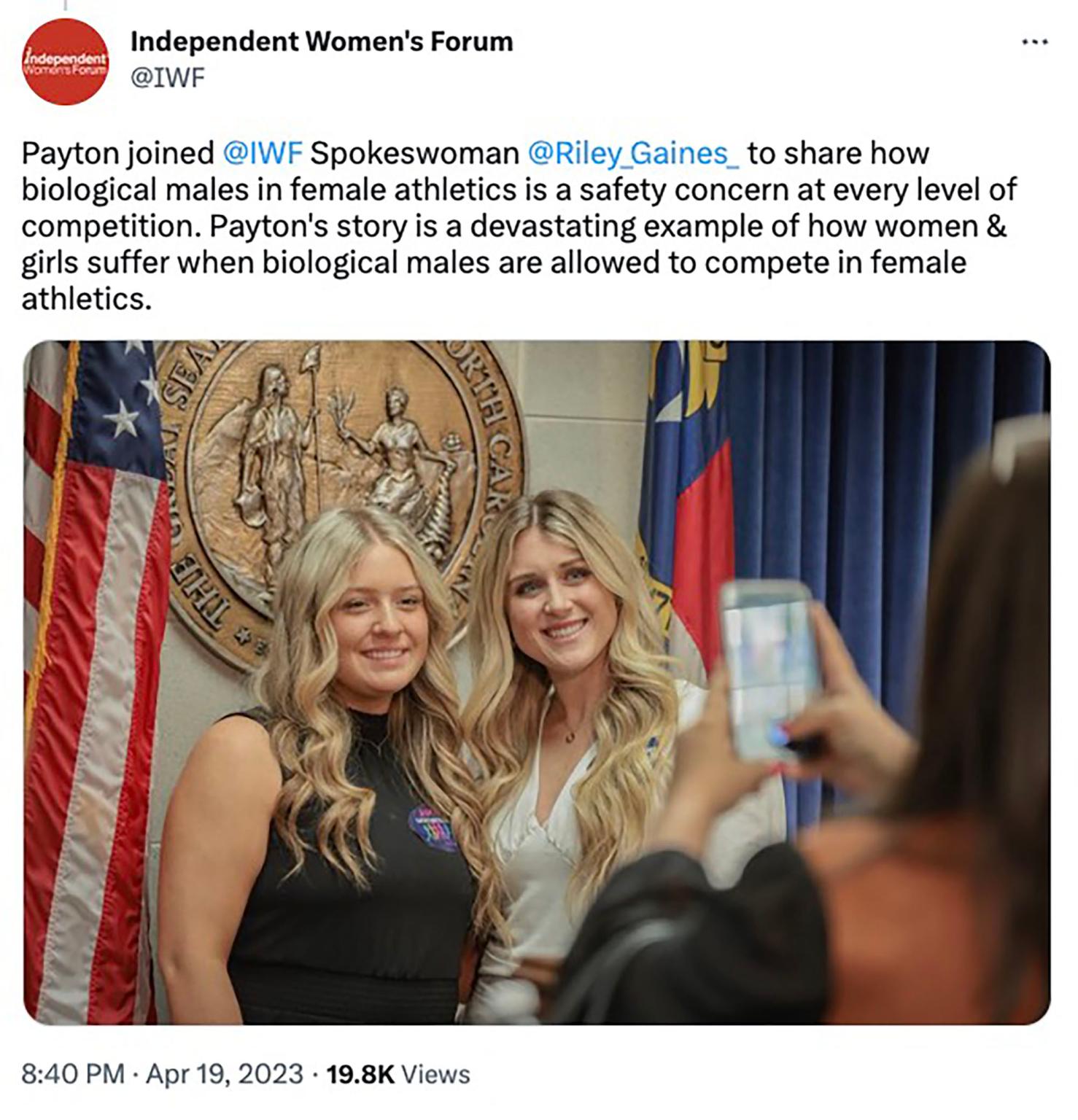Image resolution: width=1078 pixels, height=1120 pixels.
Task: Open the three-dot more options menu
Action: pyautogui.click(x=1034, y=43)
